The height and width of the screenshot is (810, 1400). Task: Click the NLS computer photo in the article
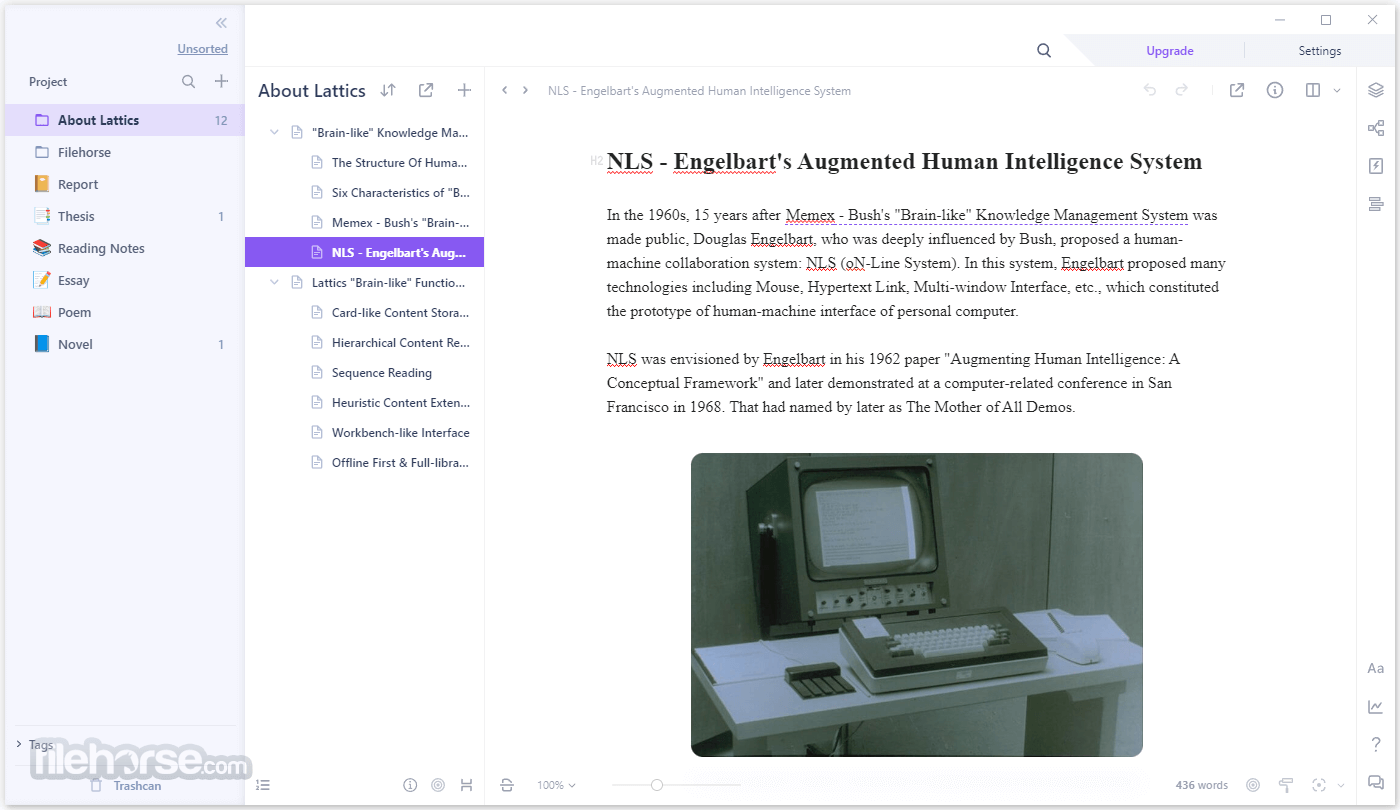916,605
